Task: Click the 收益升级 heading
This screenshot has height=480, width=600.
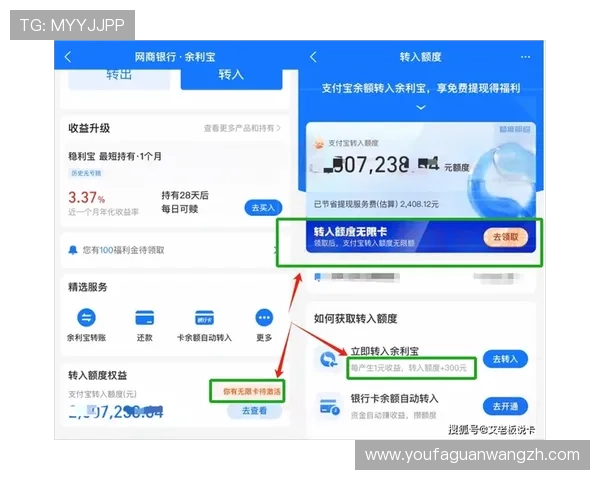Action: click(89, 128)
